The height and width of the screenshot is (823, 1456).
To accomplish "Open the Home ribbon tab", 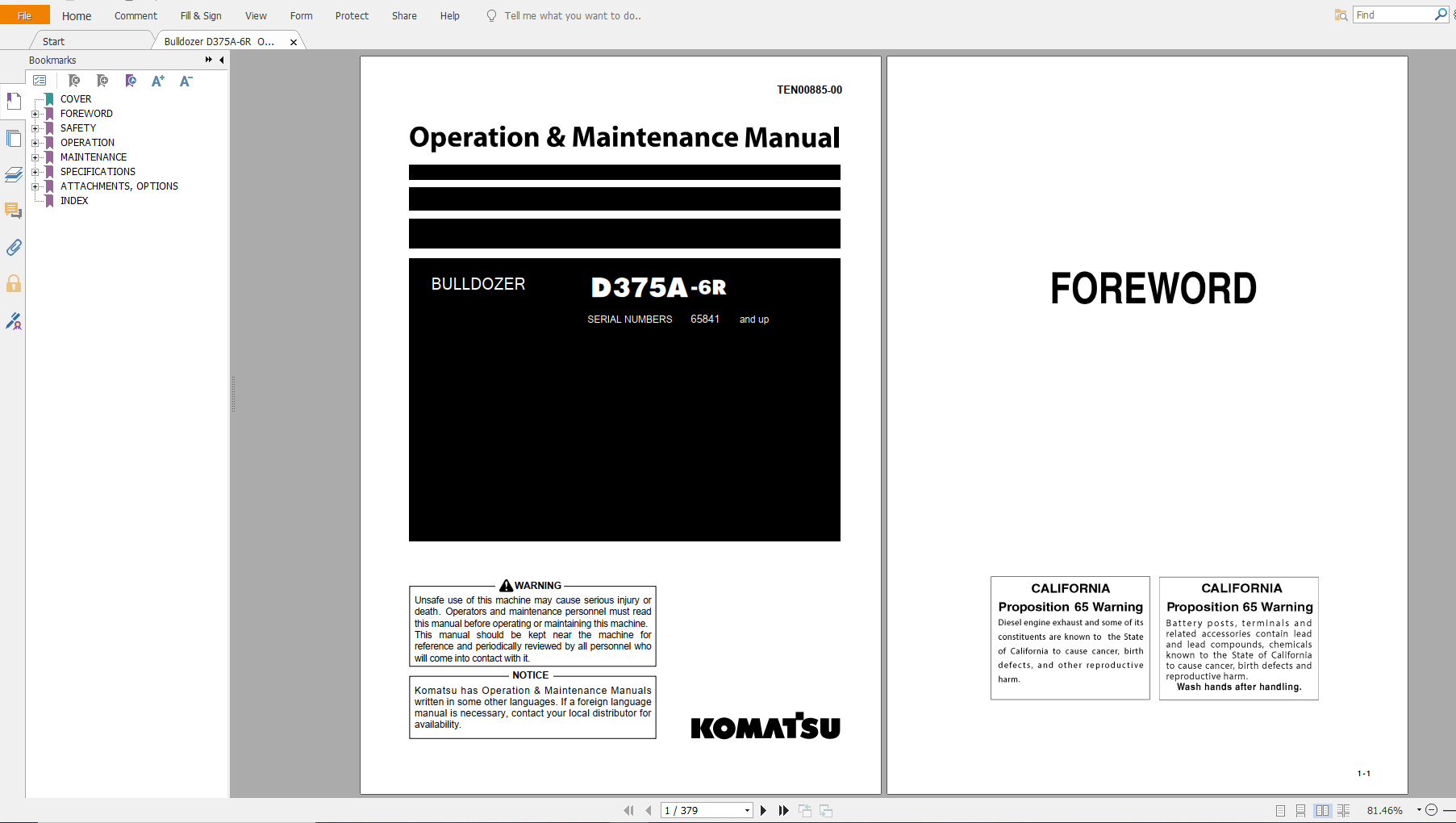I will 77,15.
